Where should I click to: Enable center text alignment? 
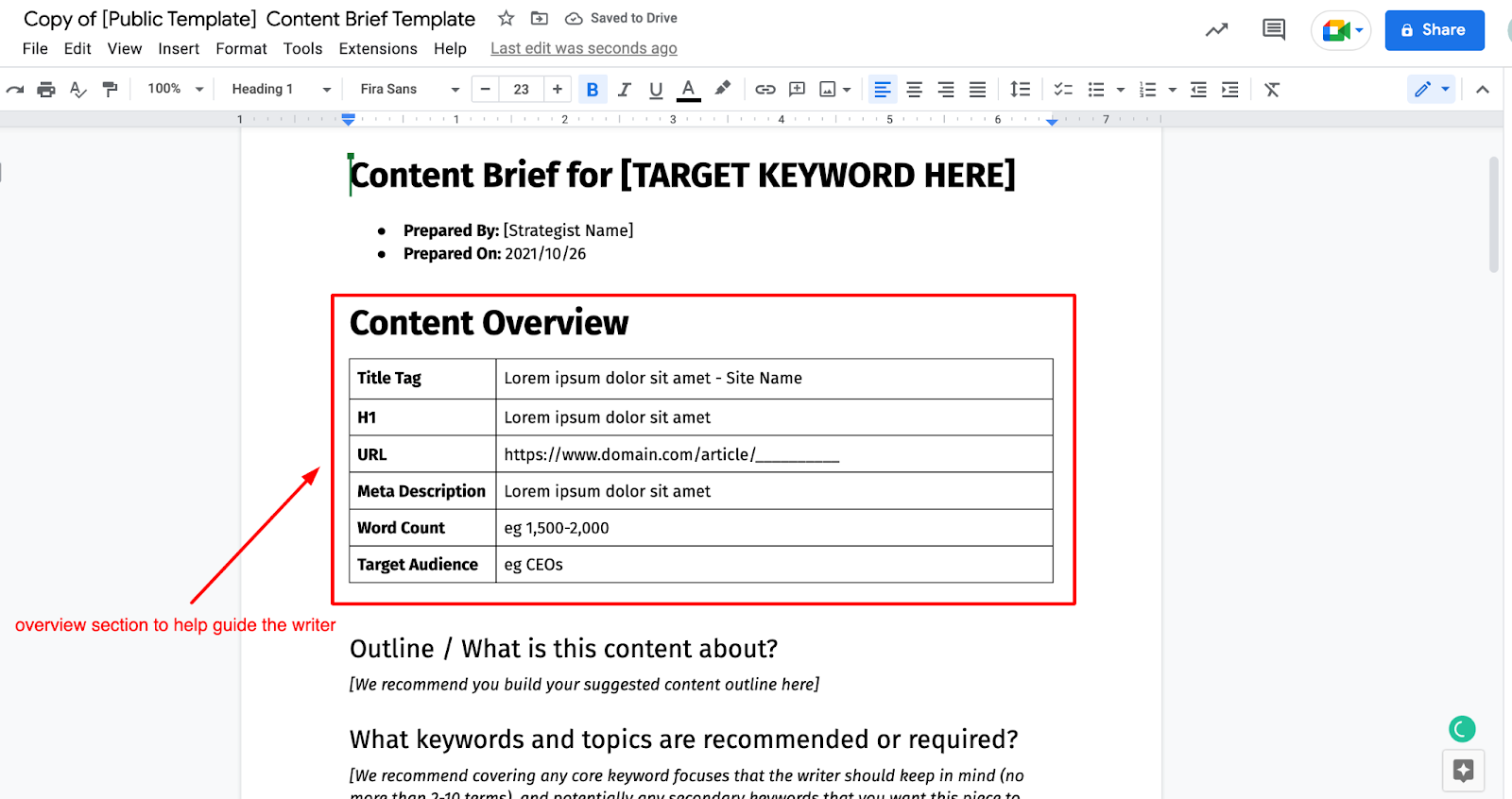(x=914, y=90)
